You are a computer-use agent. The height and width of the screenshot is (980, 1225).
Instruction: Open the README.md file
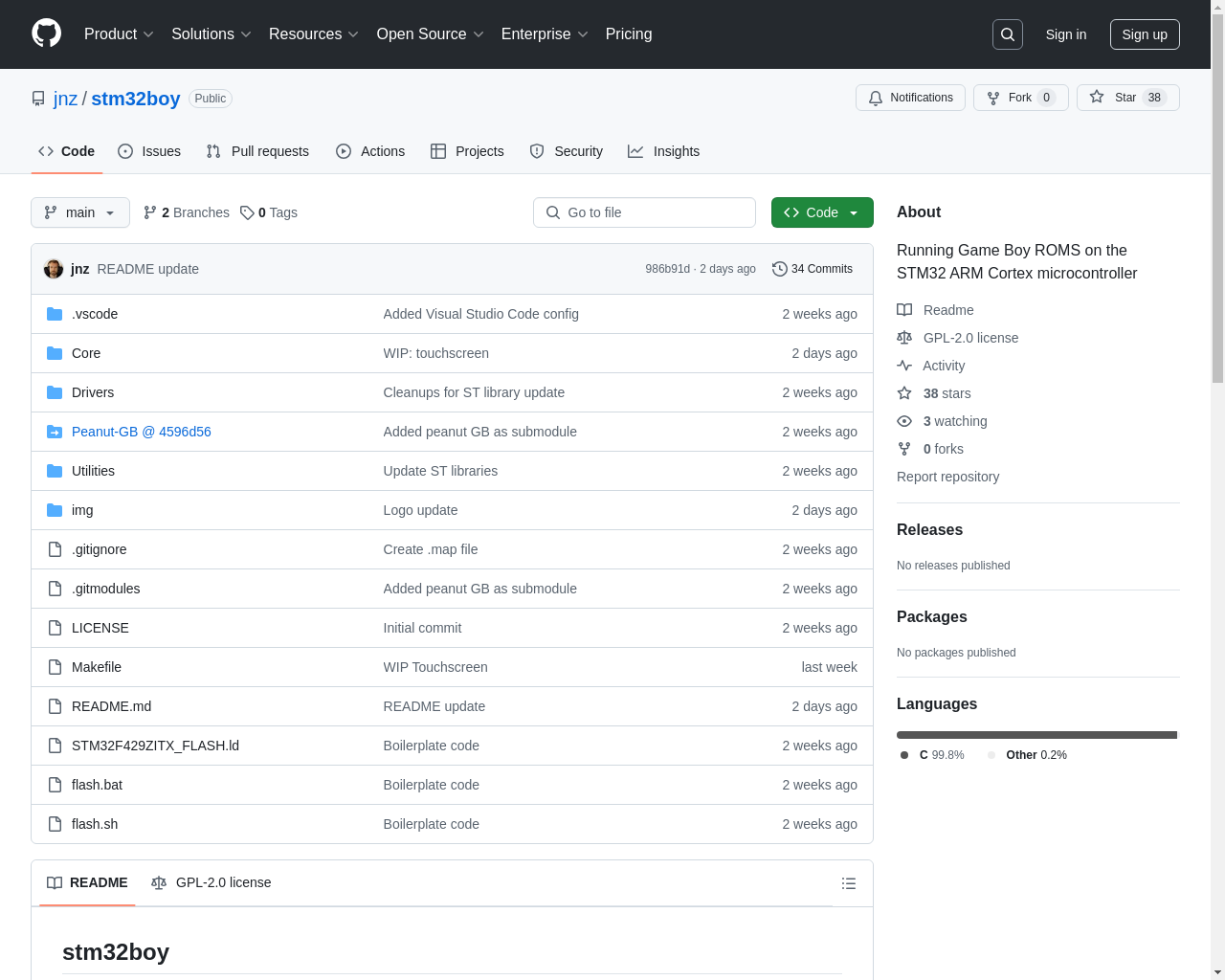click(111, 706)
